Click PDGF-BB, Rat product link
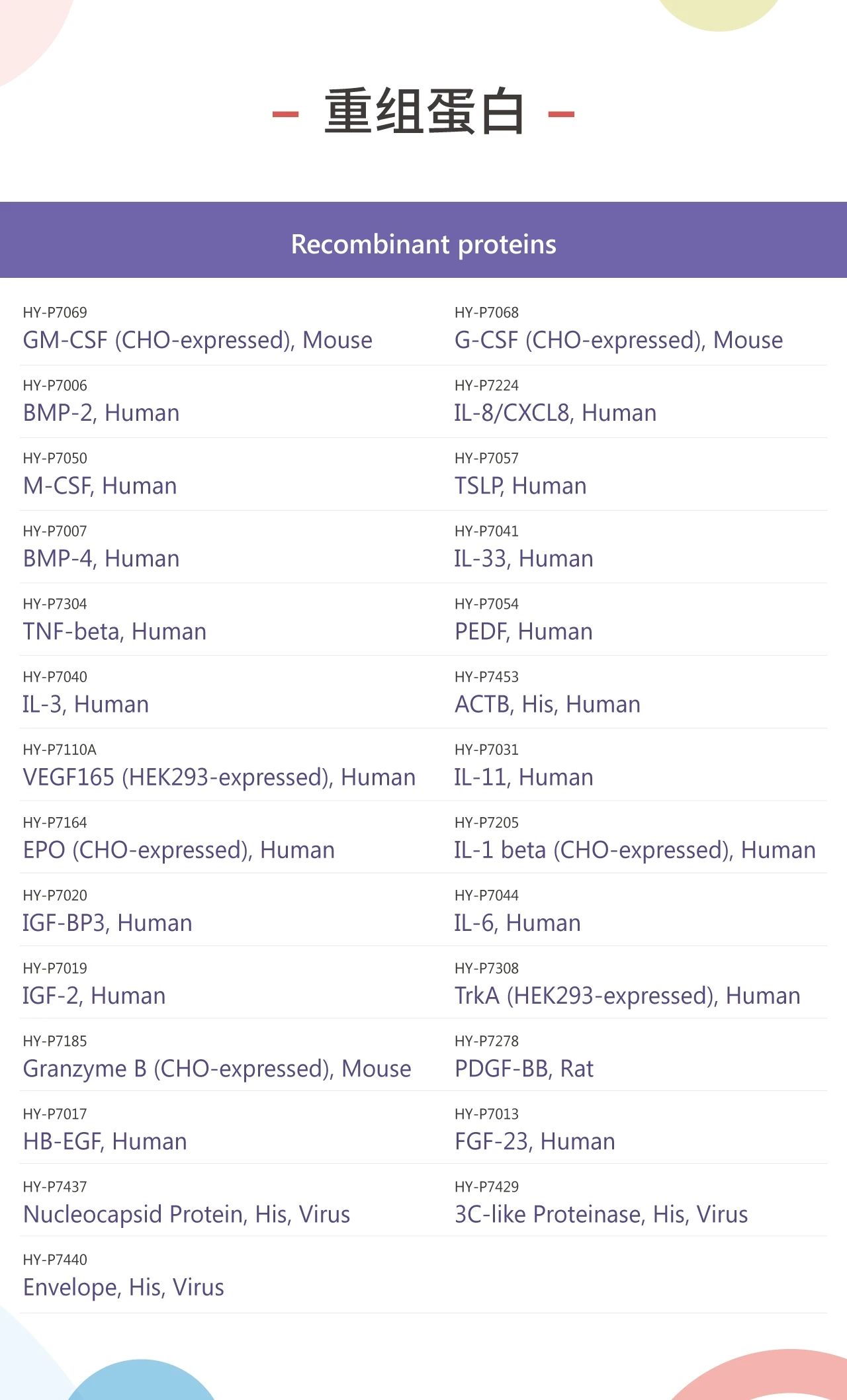 [x=523, y=1069]
